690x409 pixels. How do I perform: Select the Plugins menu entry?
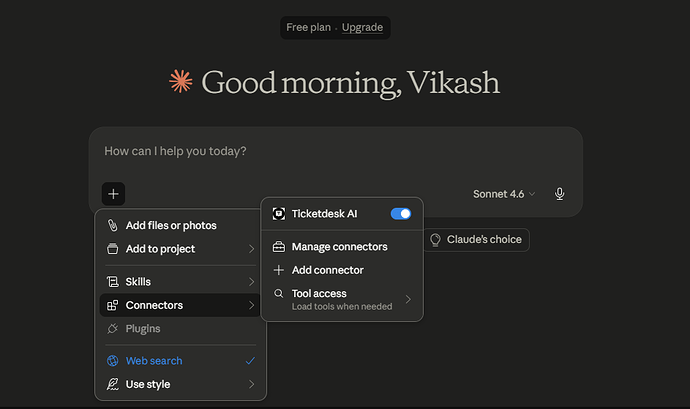click(x=180, y=328)
